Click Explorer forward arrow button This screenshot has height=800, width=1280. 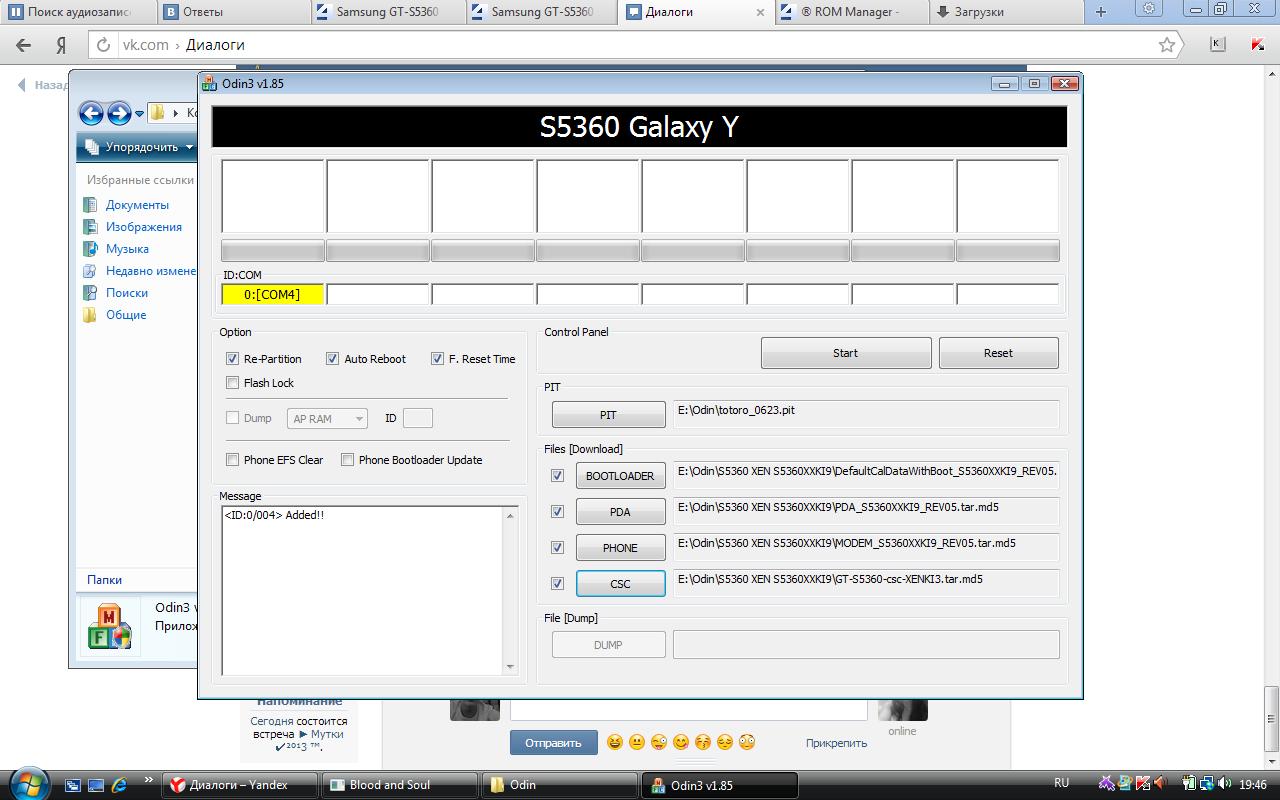119,113
